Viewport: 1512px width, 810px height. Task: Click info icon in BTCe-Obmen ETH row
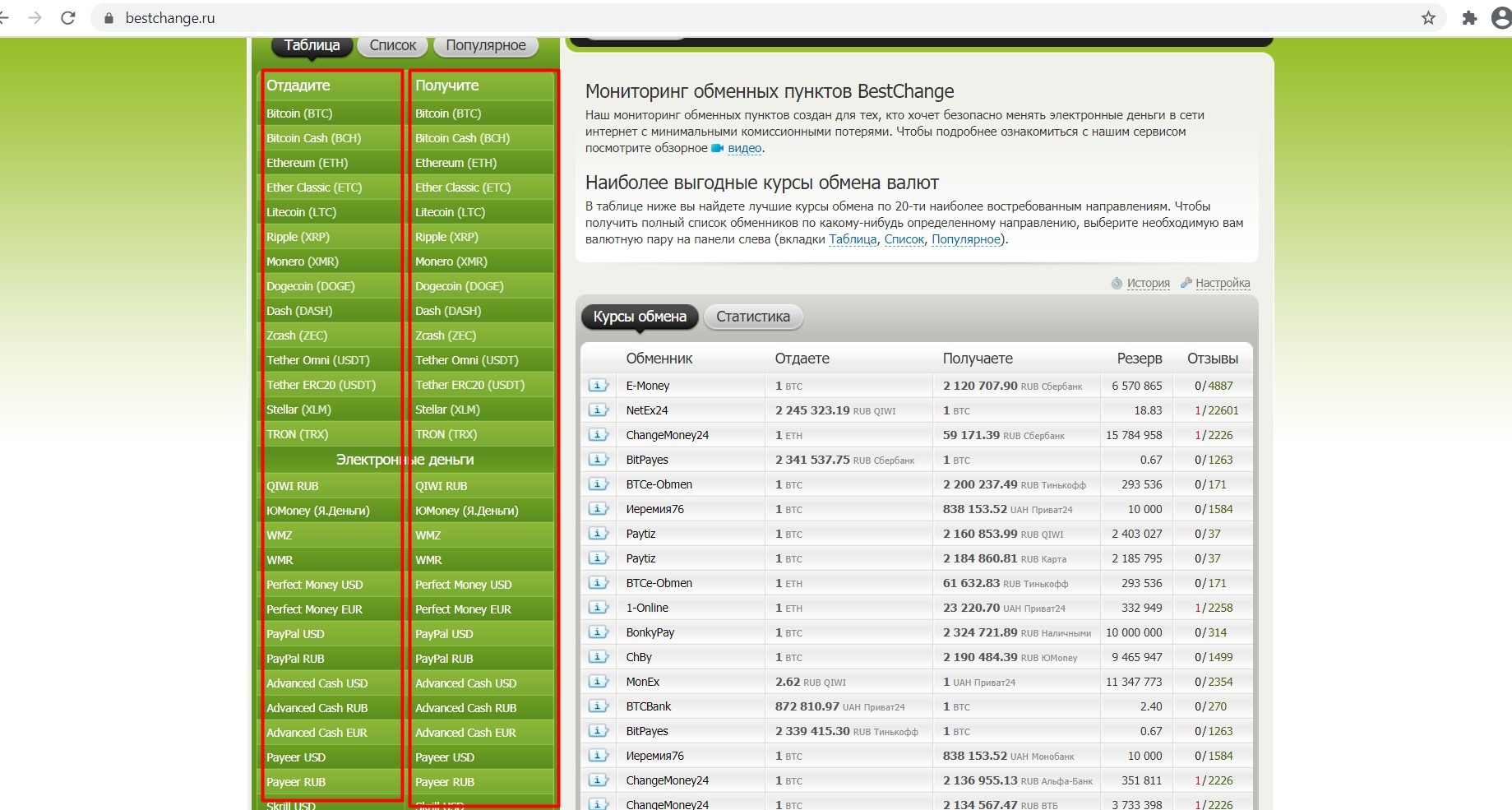(598, 583)
